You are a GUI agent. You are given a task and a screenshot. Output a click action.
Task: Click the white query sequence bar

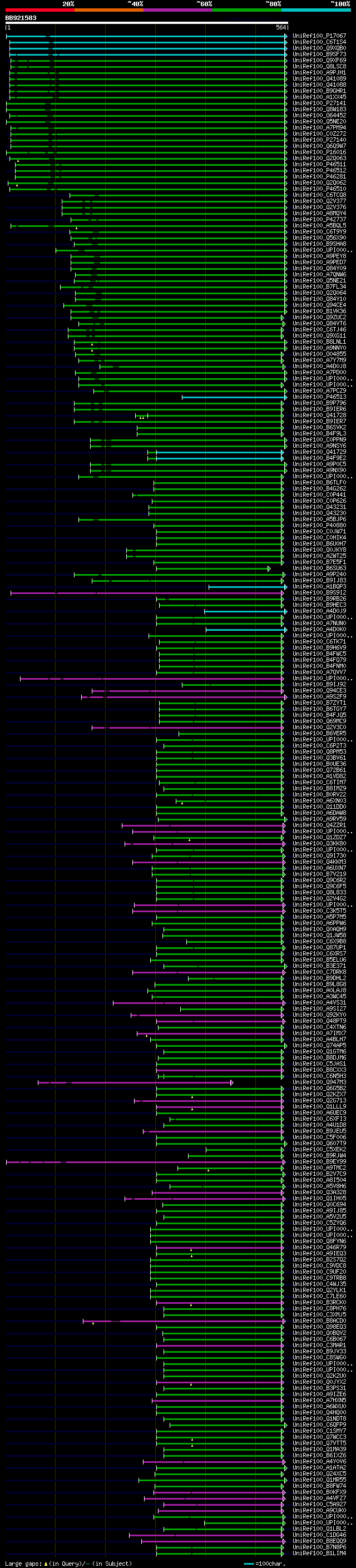click(147, 22)
